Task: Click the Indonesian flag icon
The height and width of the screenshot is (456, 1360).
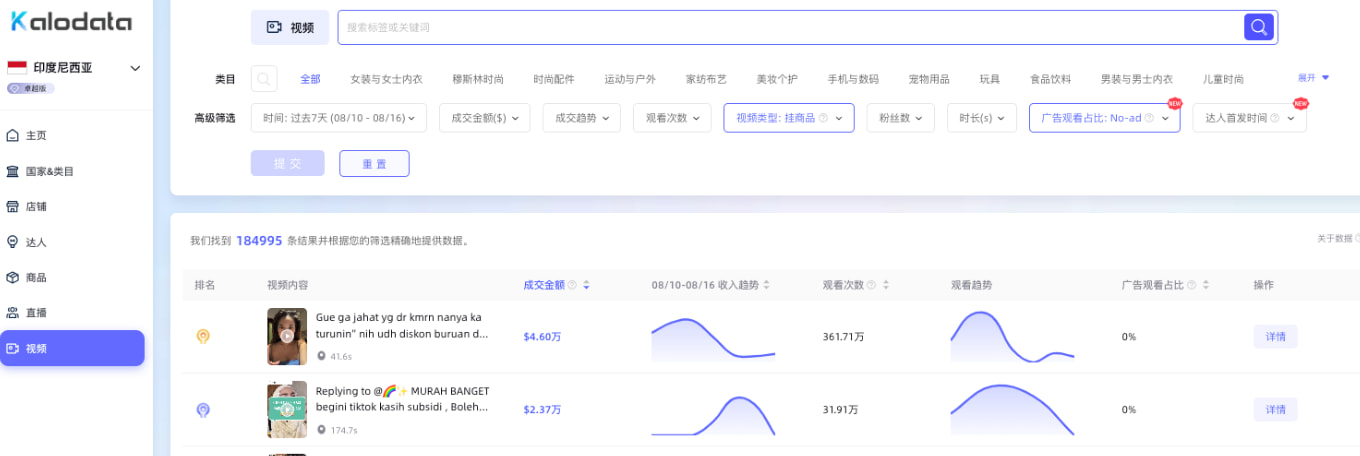Action: click(17, 68)
